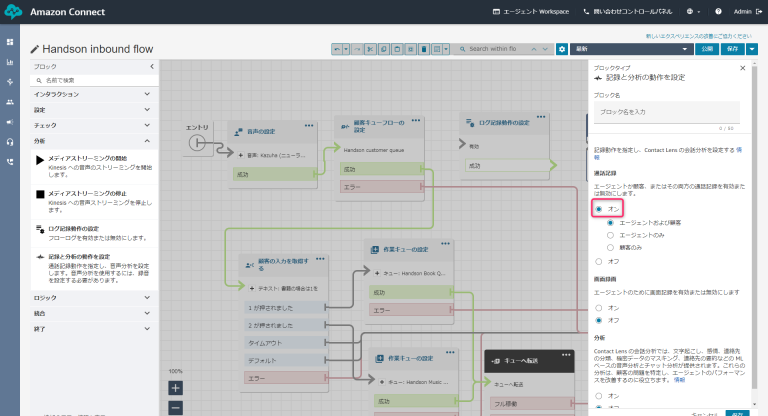Click the pencil icon to rename Handson inbound flow
Image resolution: width=768 pixels, height=416 pixels.
click(36, 48)
